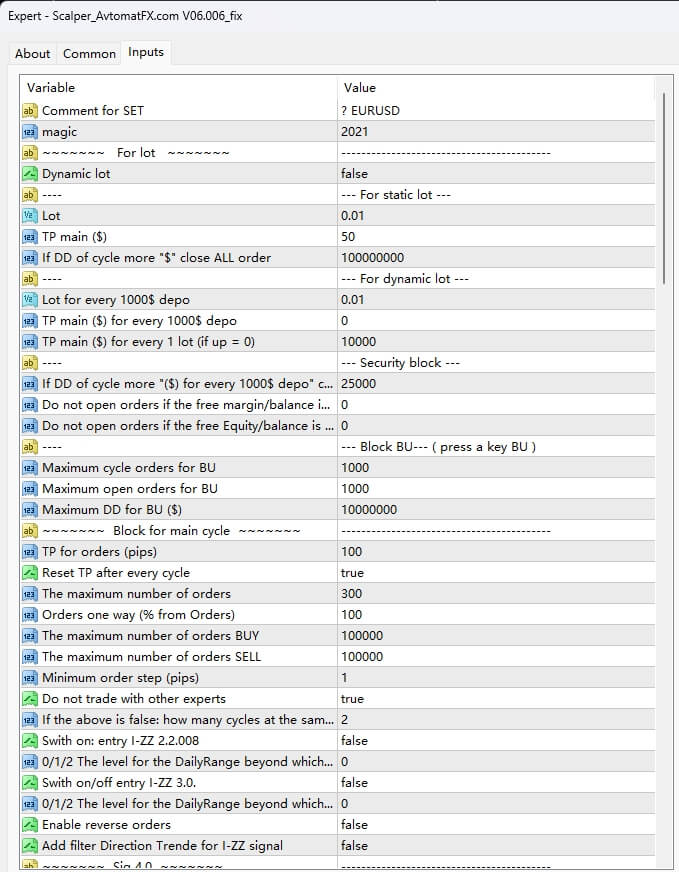This screenshot has height=872, width=679.
Task: Edit the value 100000000 for DD close ALL order
Action: [x=496, y=258]
